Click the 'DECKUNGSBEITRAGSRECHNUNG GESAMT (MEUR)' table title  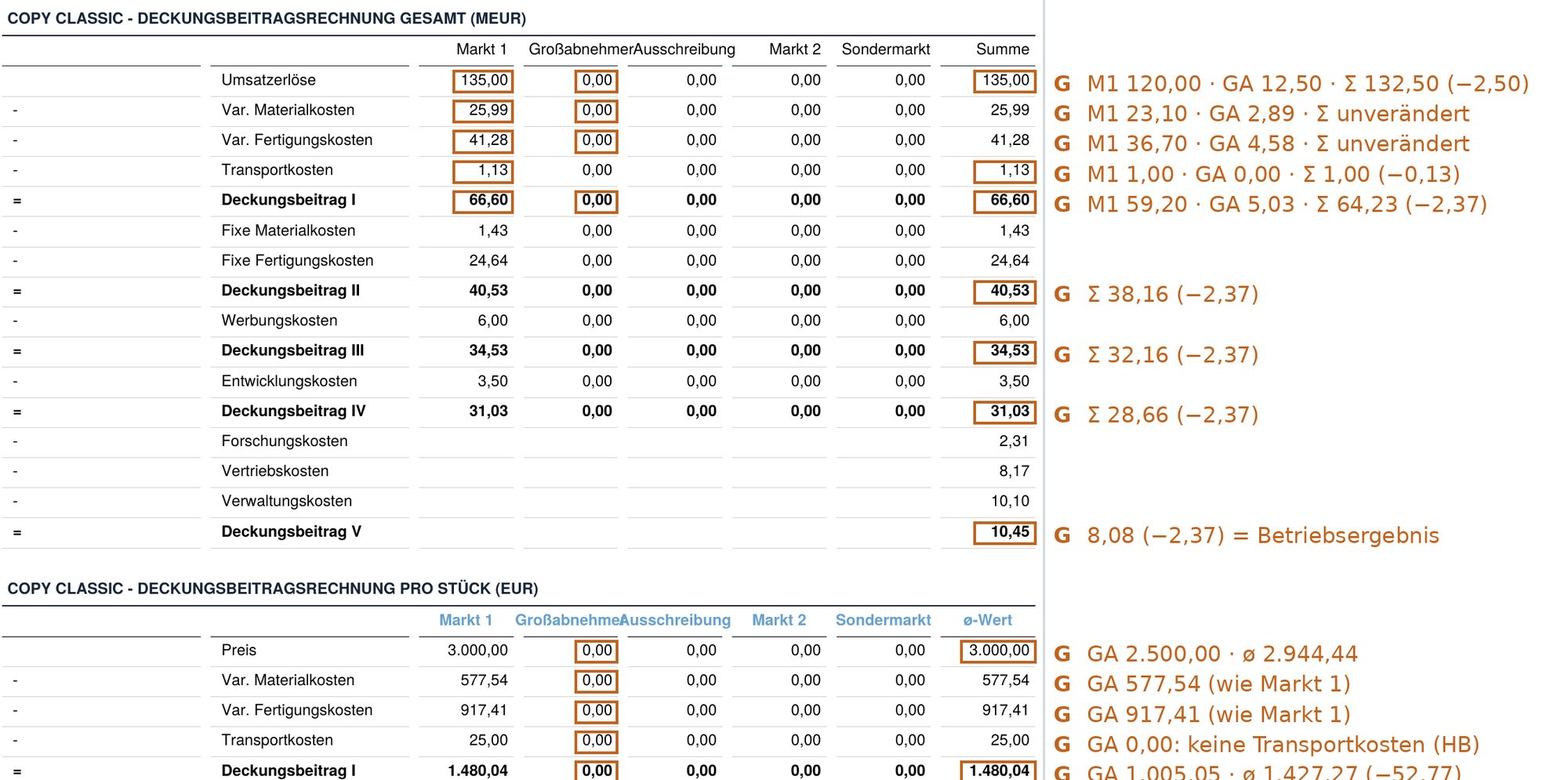click(267, 18)
